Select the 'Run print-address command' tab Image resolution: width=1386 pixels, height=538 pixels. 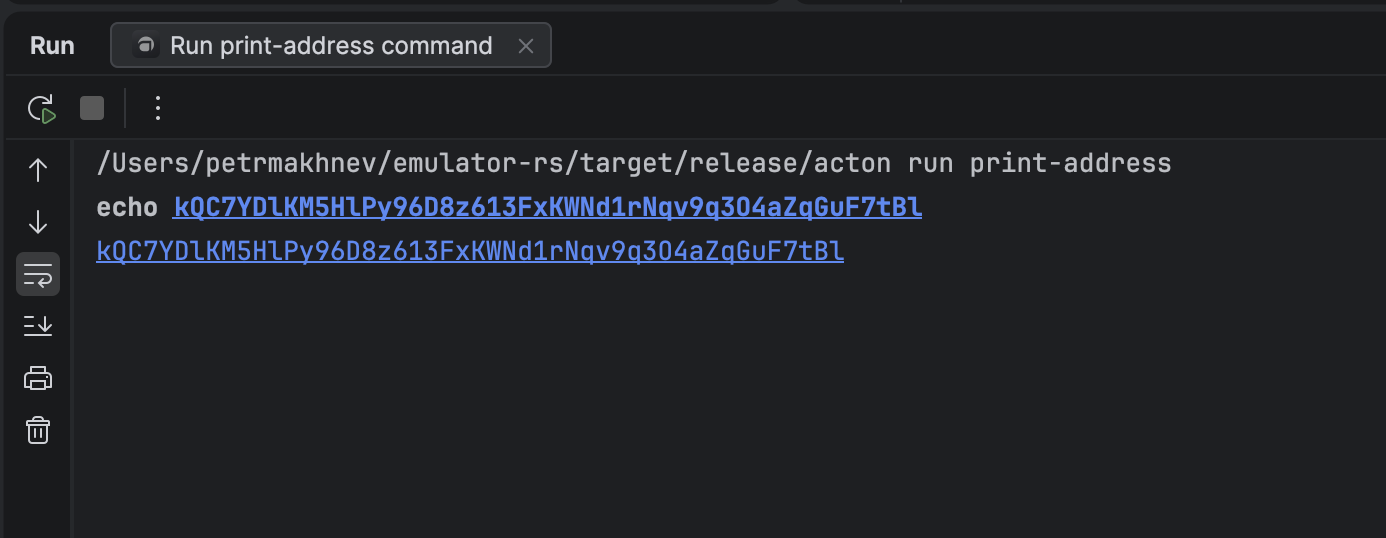click(x=330, y=46)
